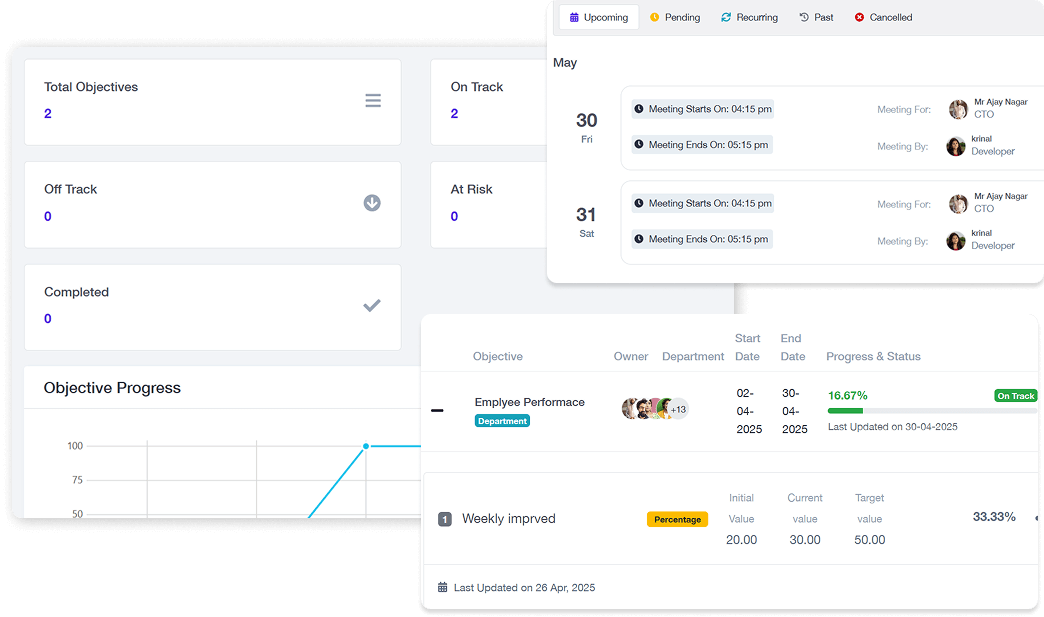Click the Total Objectives list icon
The image size is (1044, 617).
click(372, 101)
